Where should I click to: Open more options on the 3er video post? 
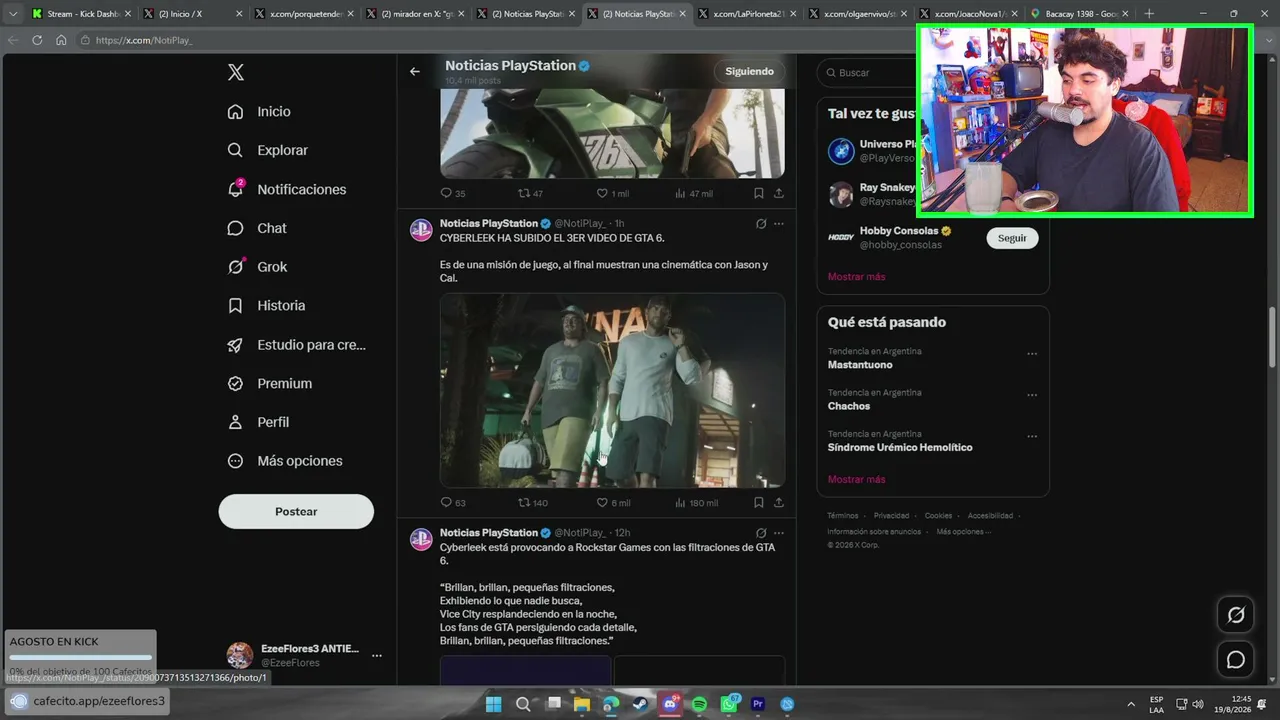coord(779,224)
